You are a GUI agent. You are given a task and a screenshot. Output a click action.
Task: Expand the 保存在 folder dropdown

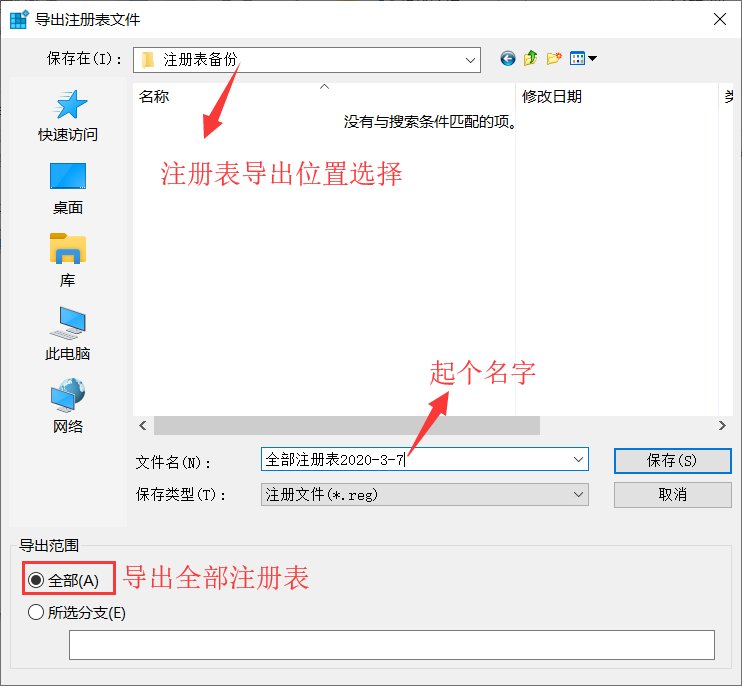click(470, 60)
